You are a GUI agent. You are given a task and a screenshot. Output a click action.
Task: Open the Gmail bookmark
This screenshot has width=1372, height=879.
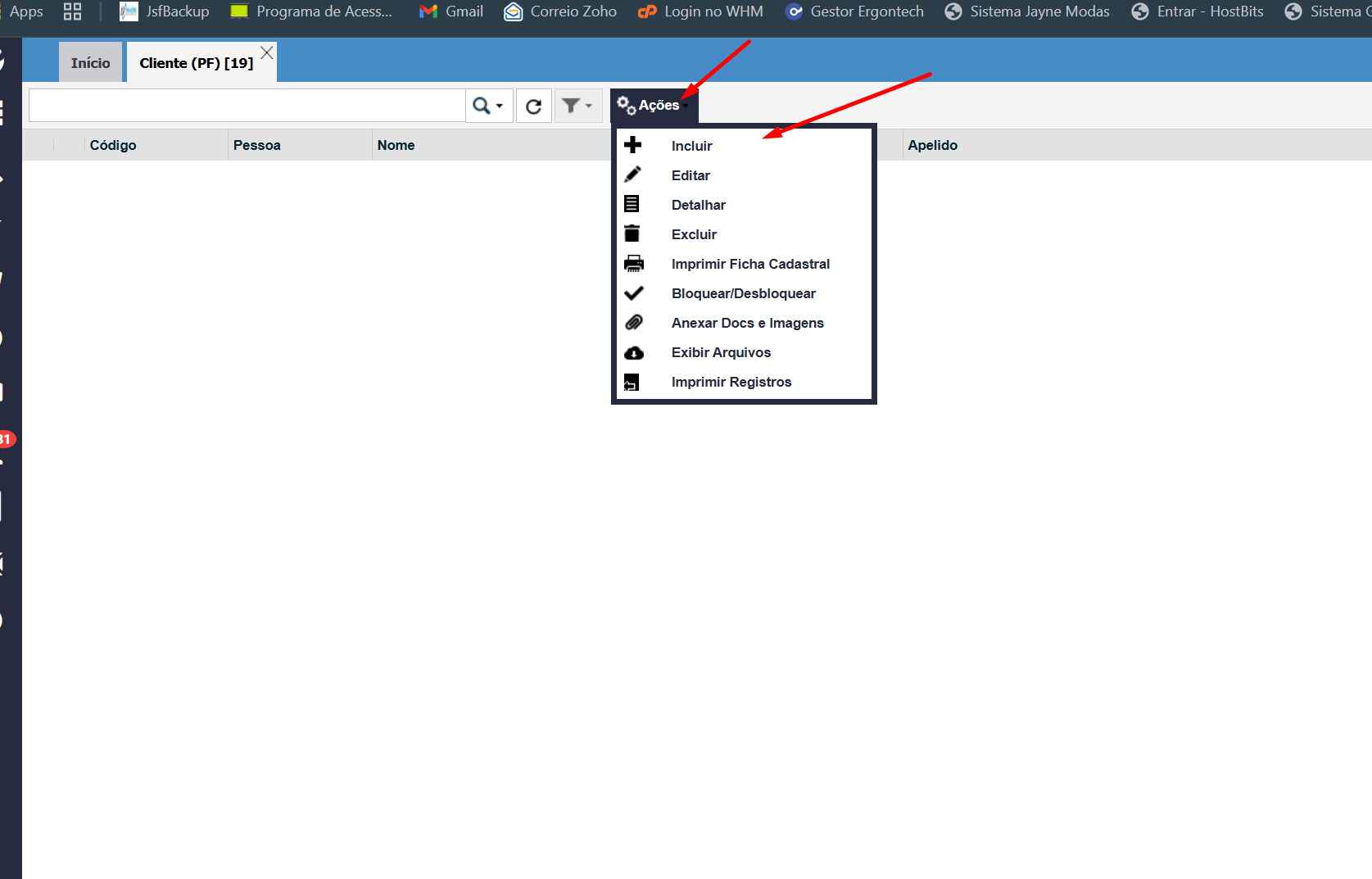click(451, 11)
